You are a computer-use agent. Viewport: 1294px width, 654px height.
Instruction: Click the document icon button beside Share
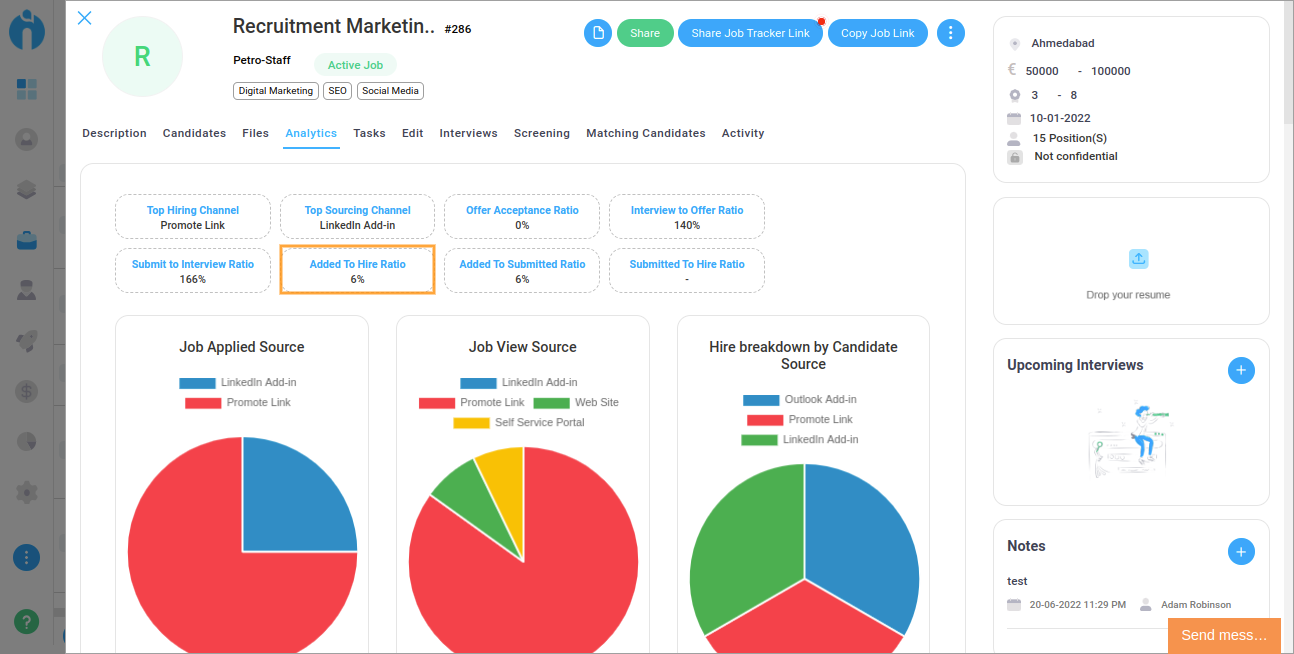(x=598, y=33)
